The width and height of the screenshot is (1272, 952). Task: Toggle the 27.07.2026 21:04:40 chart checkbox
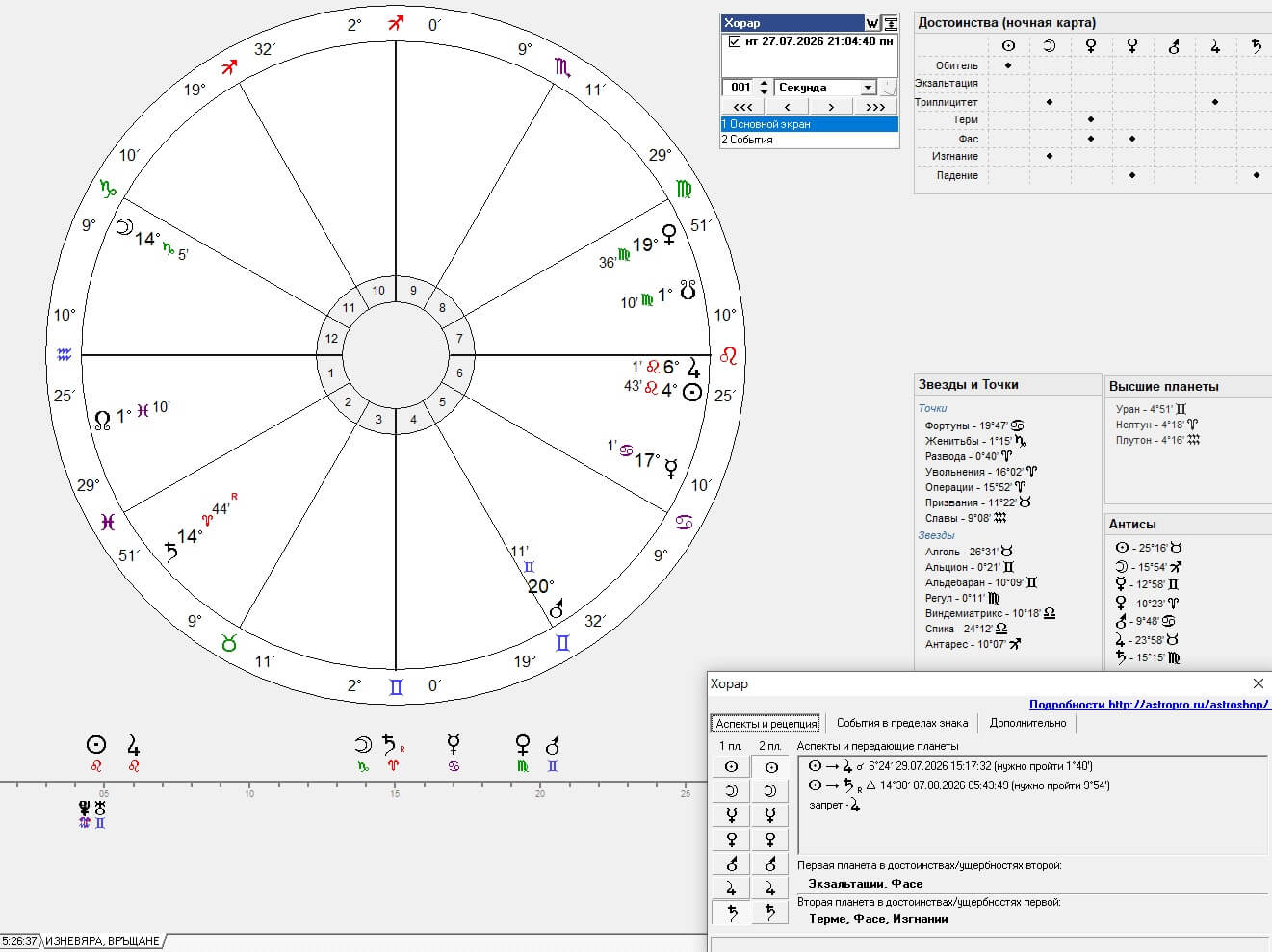click(735, 42)
